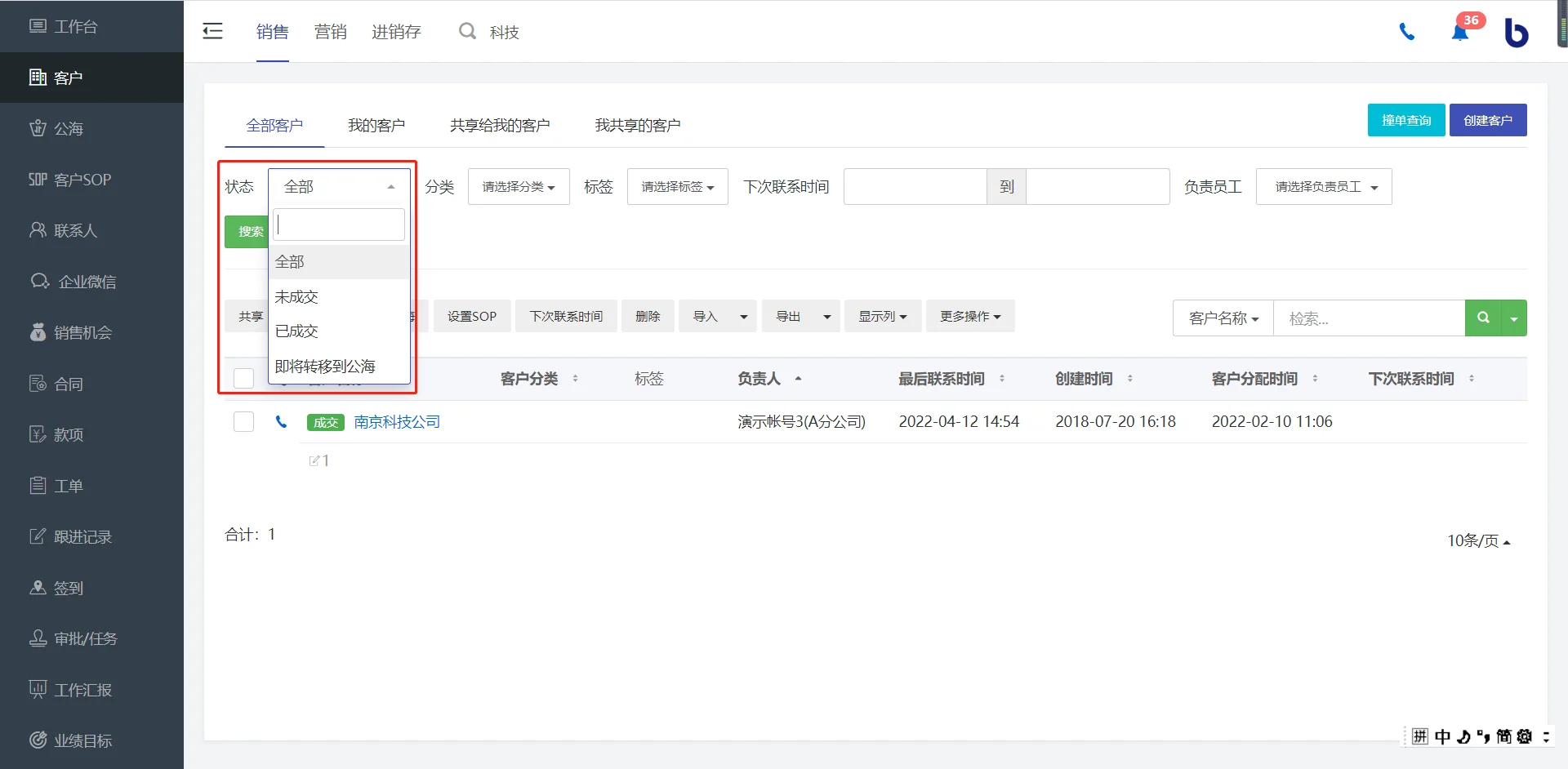Click the 设置SOP button

coord(472,316)
